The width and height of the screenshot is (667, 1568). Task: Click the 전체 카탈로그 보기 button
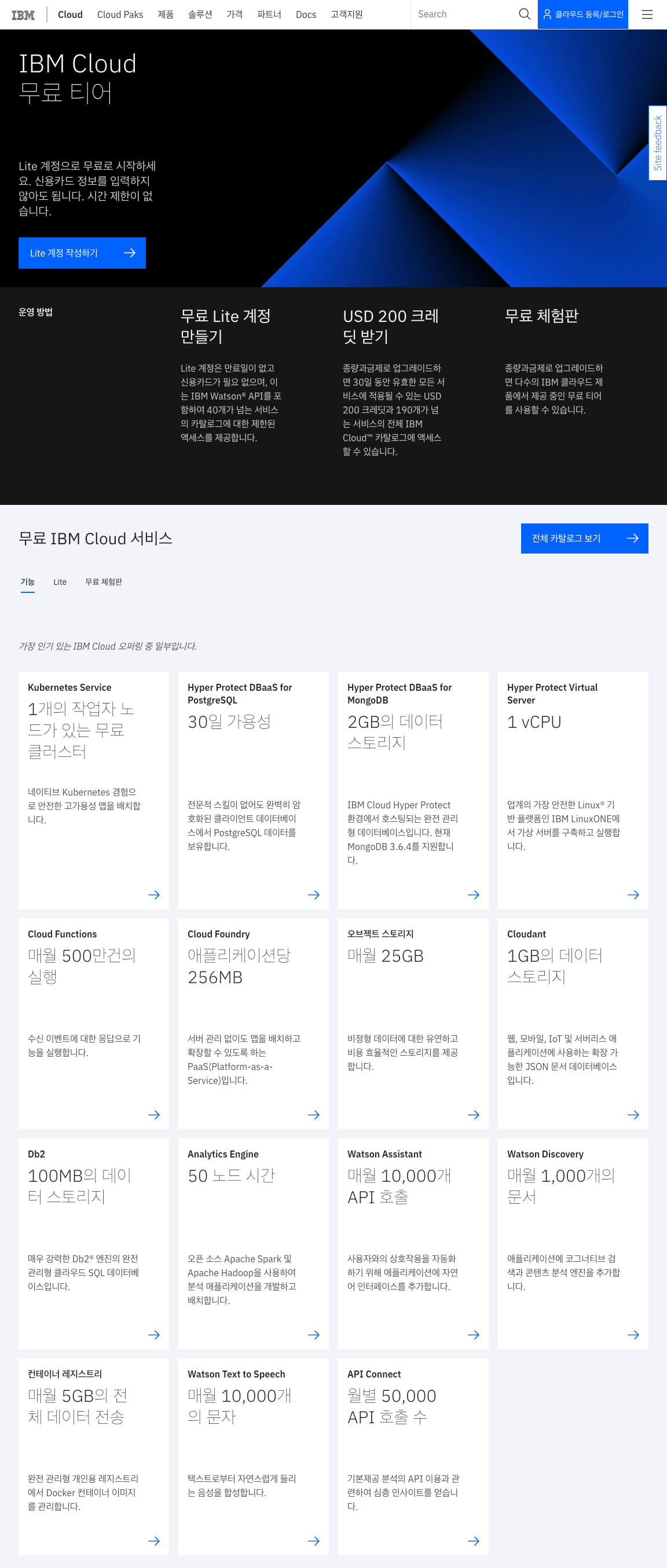coord(584,538)
